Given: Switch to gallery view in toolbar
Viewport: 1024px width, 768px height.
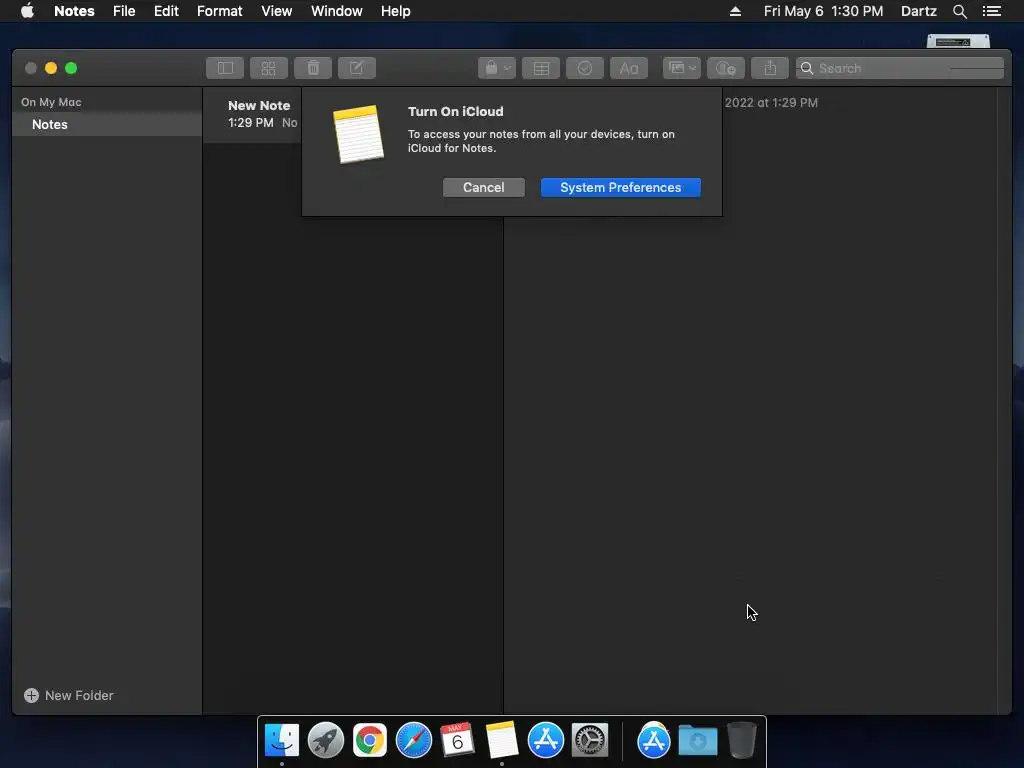Looking at the screenshot, I should (269, 68).
